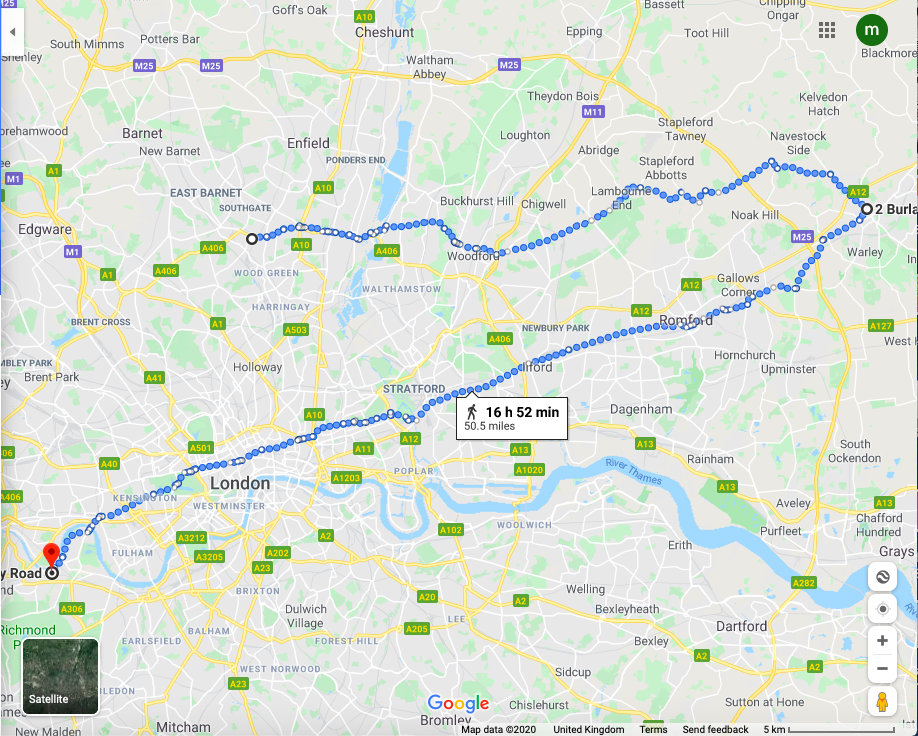This screenshot has width=918, height=736.
Task: Click the route waypoint circle near Southgate
Action: click(x=252, y=239)
